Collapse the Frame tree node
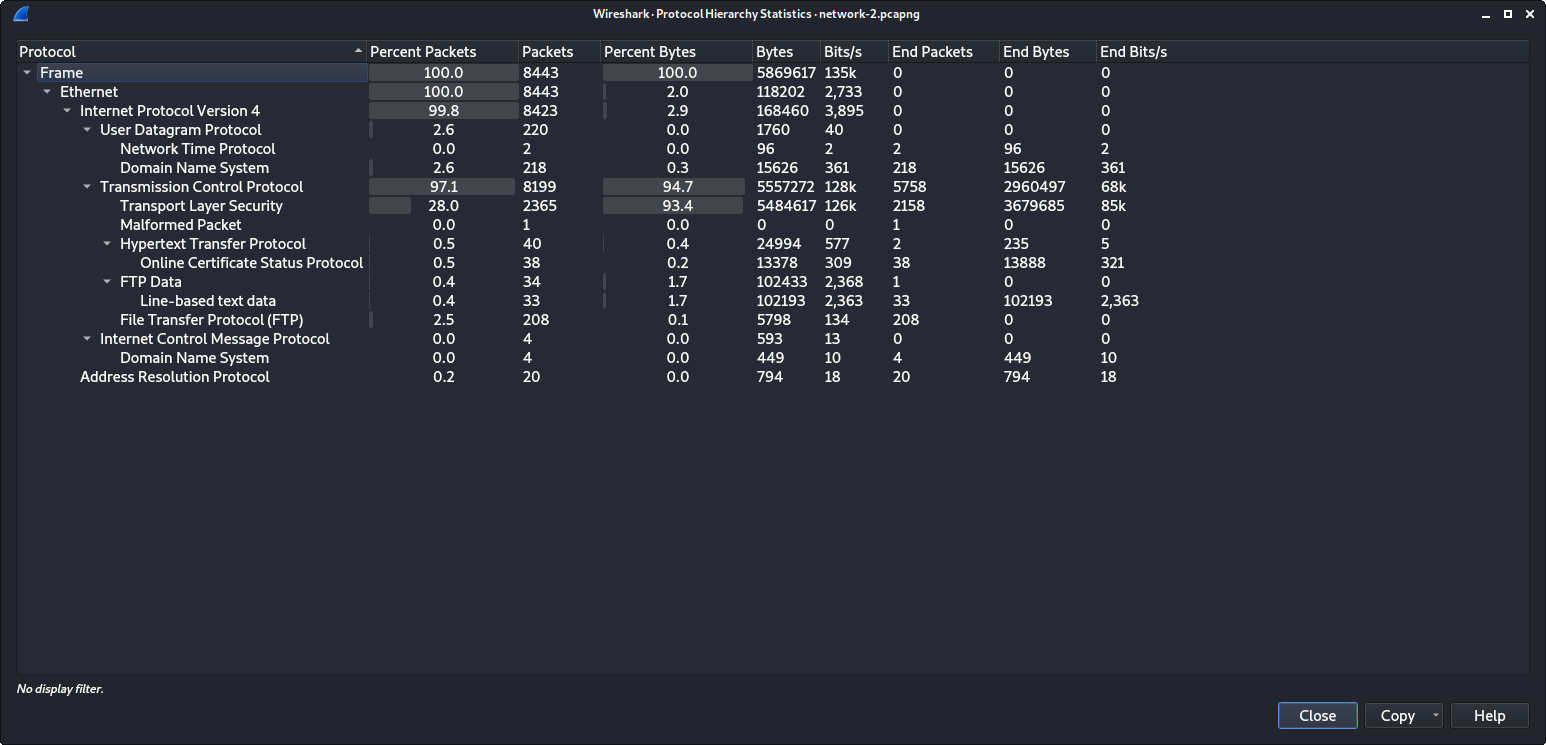Screen dimensions: 1546x745 pyautogui.click(x=27, y=73)
